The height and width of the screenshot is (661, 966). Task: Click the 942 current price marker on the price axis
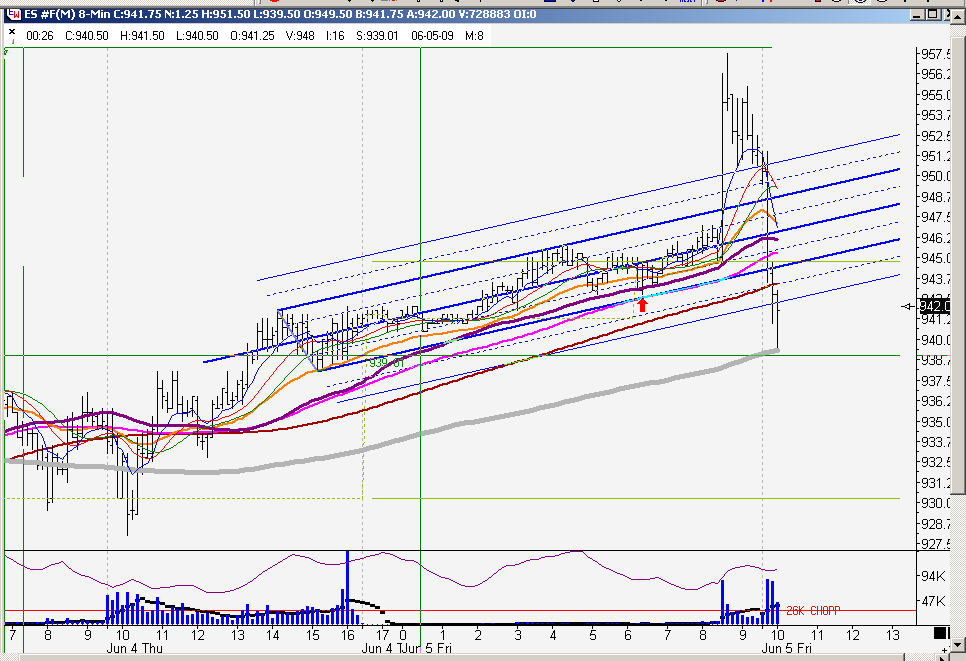pyautogui.click(x=933, y=306)
